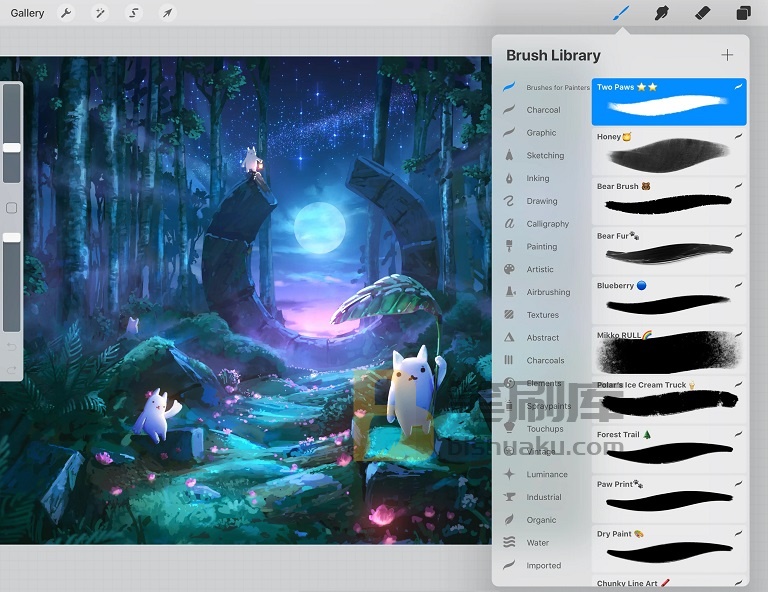Toggle the square modify button on sidebar
The image size is (768, 592).
tap(12, 208)
